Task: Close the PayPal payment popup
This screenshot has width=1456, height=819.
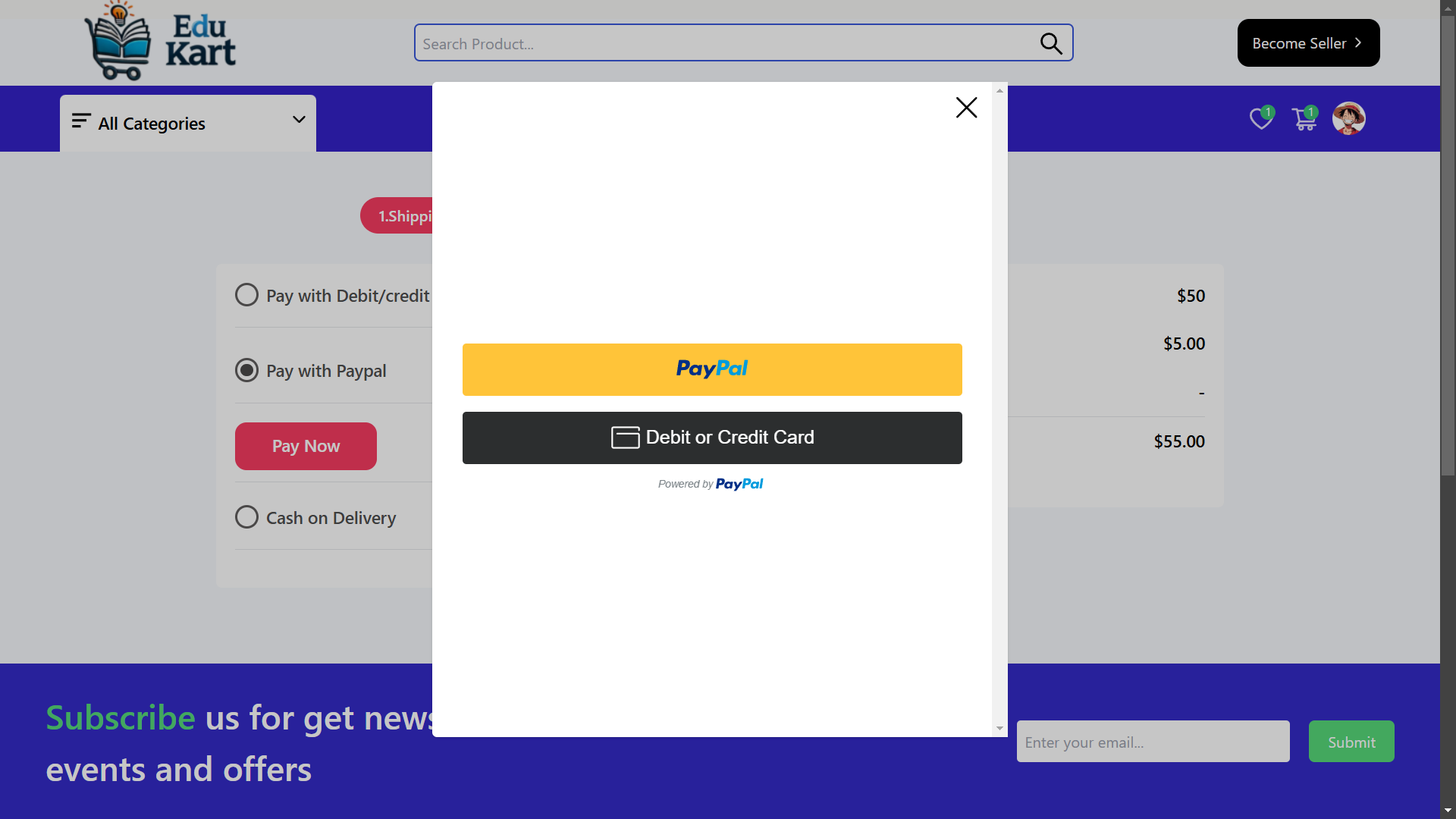Action: point(966,108)
